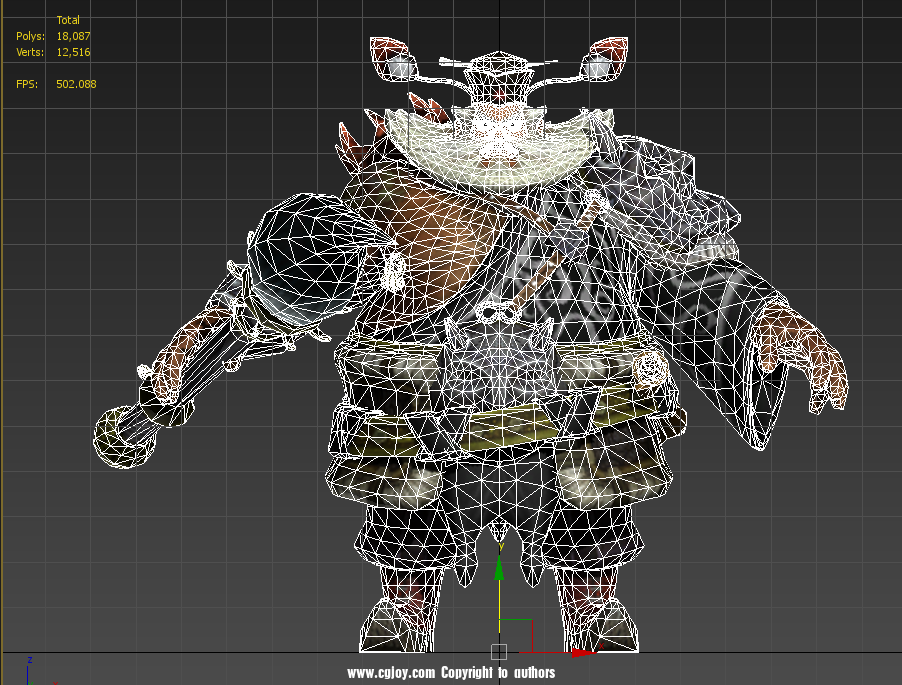Click the Polys count 18,087 statistic
Viewport: 902px width, 685px height.
[73, 36]
